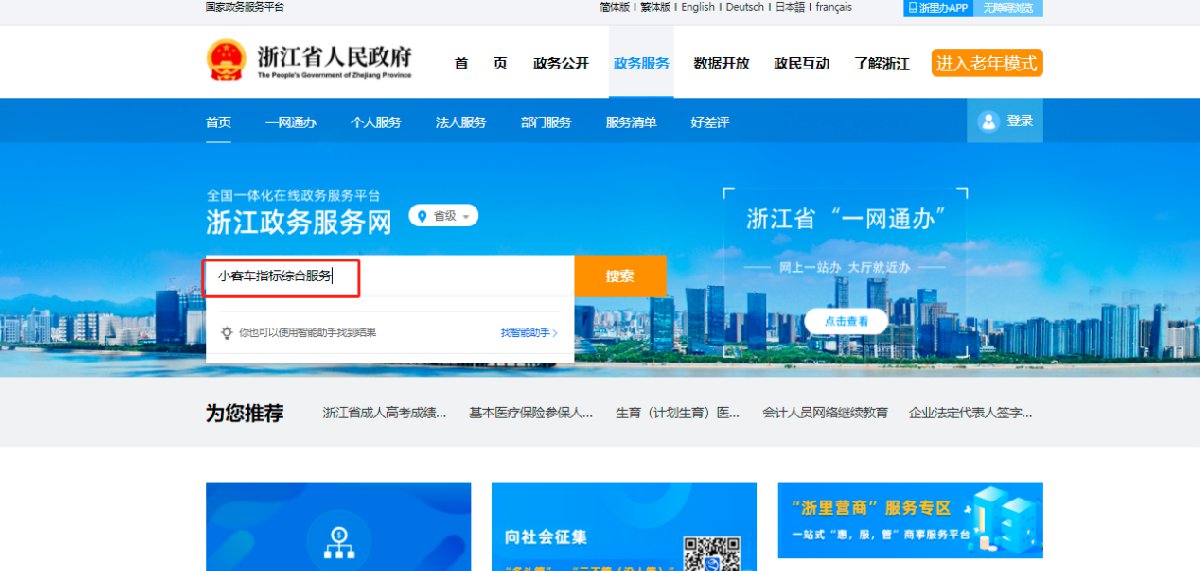Switch language to Deutsch
Image resolution: width=1200 pixels, height=571 pixels.
coord(745,7)
